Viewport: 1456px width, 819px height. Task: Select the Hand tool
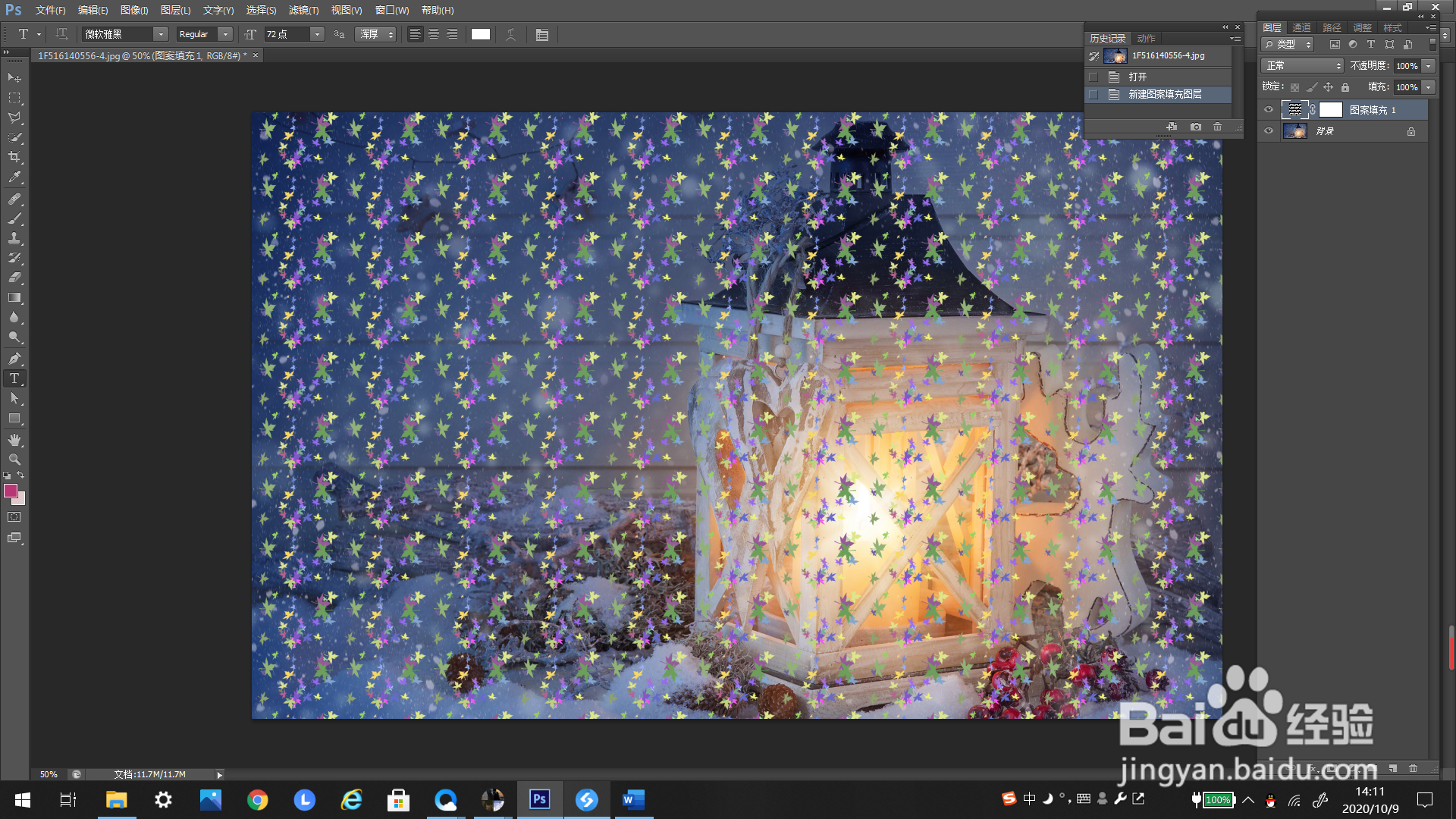14,440
